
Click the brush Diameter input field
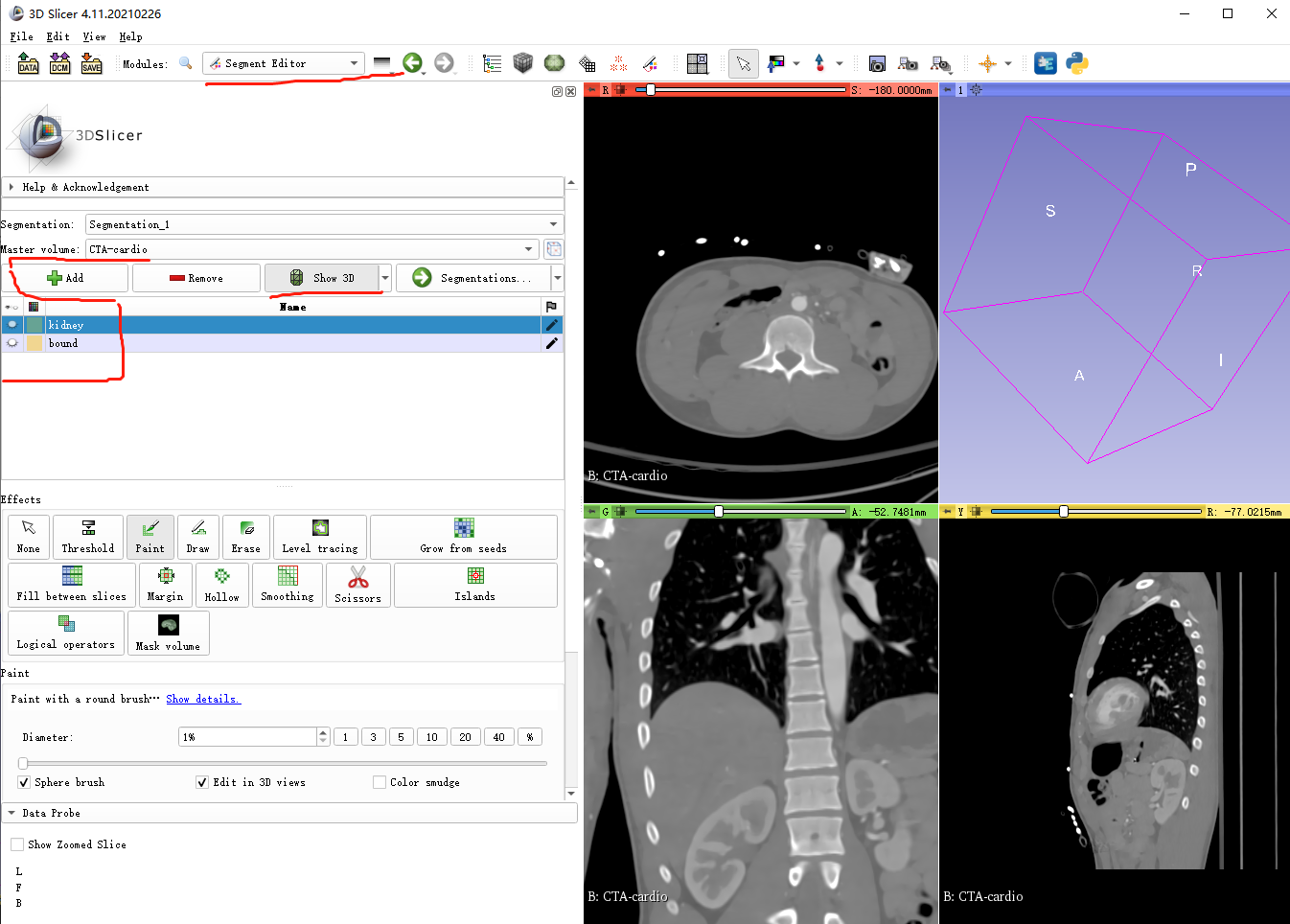[247, 737]
